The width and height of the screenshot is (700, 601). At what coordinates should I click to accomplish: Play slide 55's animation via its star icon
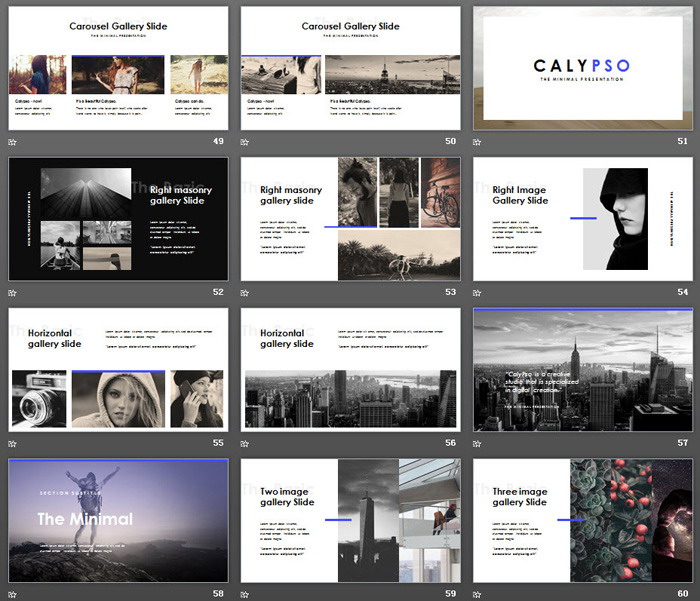(13, 443)
